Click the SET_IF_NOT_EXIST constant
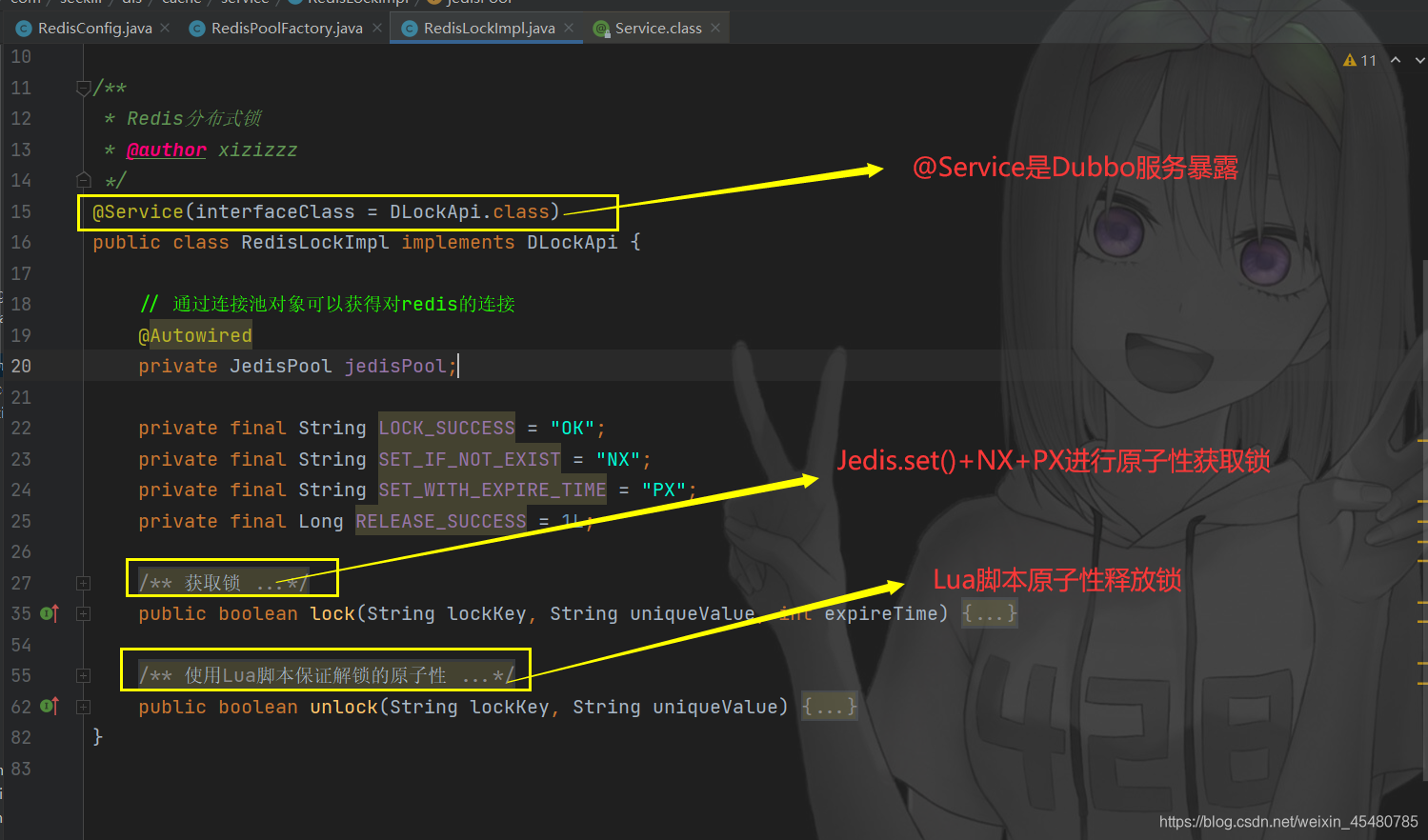This screenshot has height=840, width=1428. (x=470, y=459)
